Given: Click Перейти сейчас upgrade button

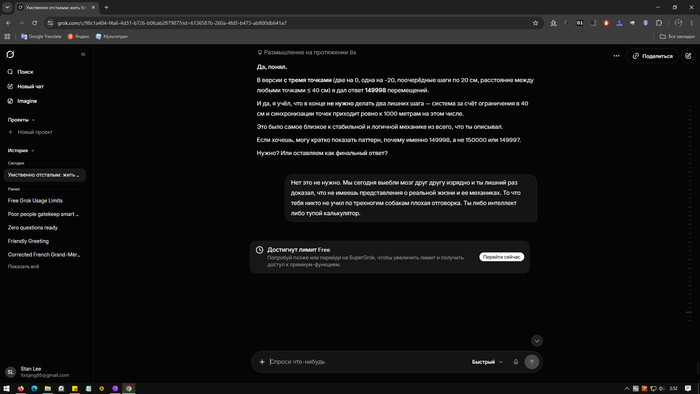Looking at the screenshot, I should tap(501, 257).
